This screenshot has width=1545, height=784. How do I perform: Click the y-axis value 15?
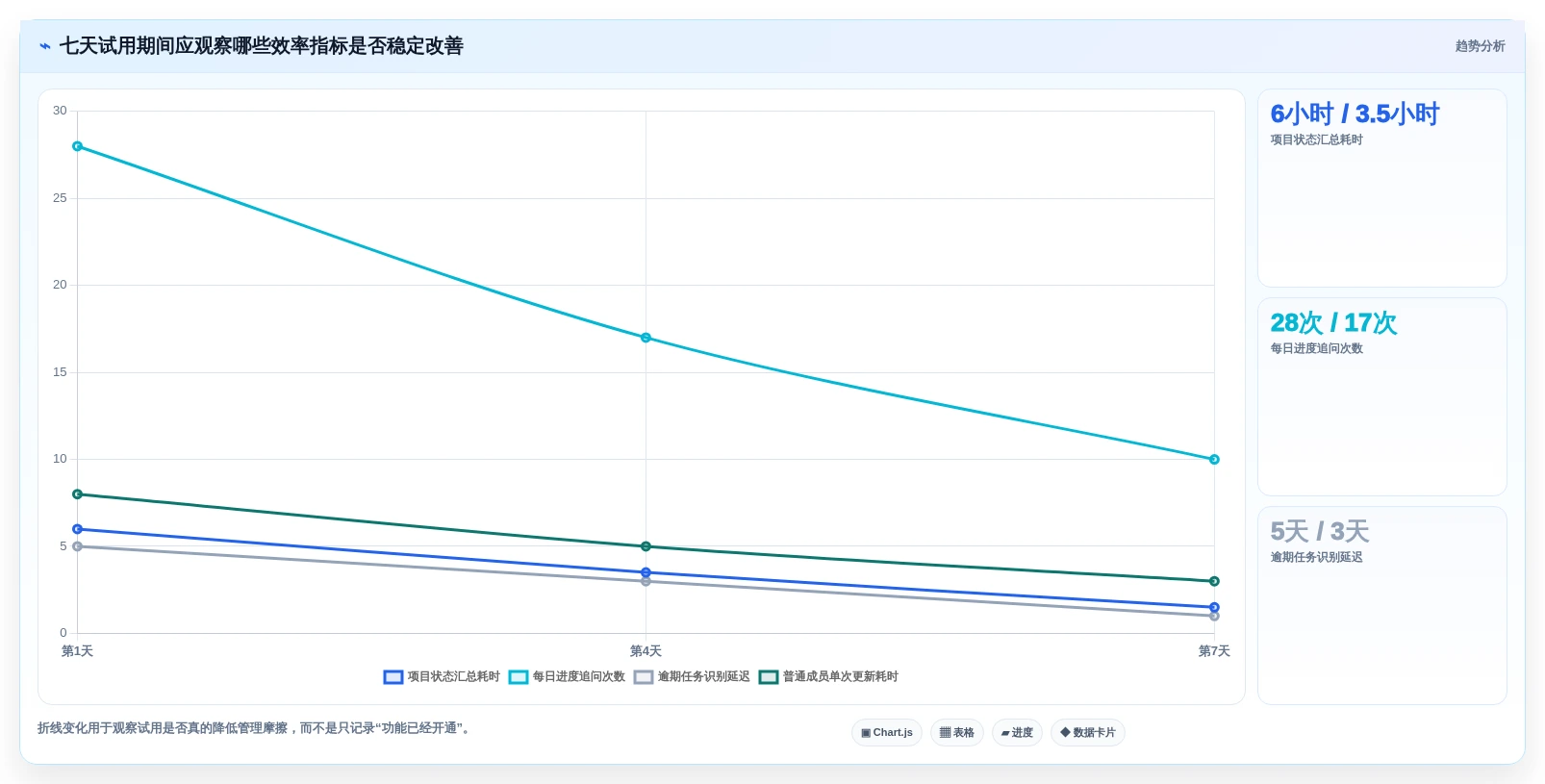[x=60, y=372]
